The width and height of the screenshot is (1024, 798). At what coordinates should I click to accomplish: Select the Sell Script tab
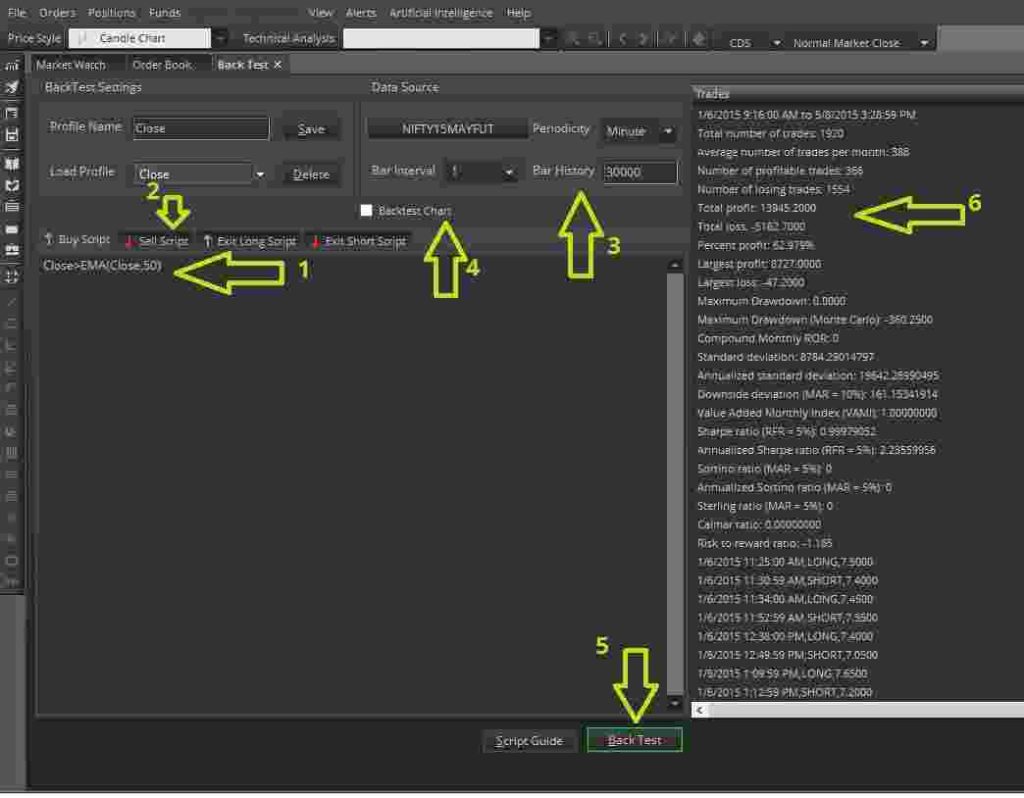(x=156, y=241)
